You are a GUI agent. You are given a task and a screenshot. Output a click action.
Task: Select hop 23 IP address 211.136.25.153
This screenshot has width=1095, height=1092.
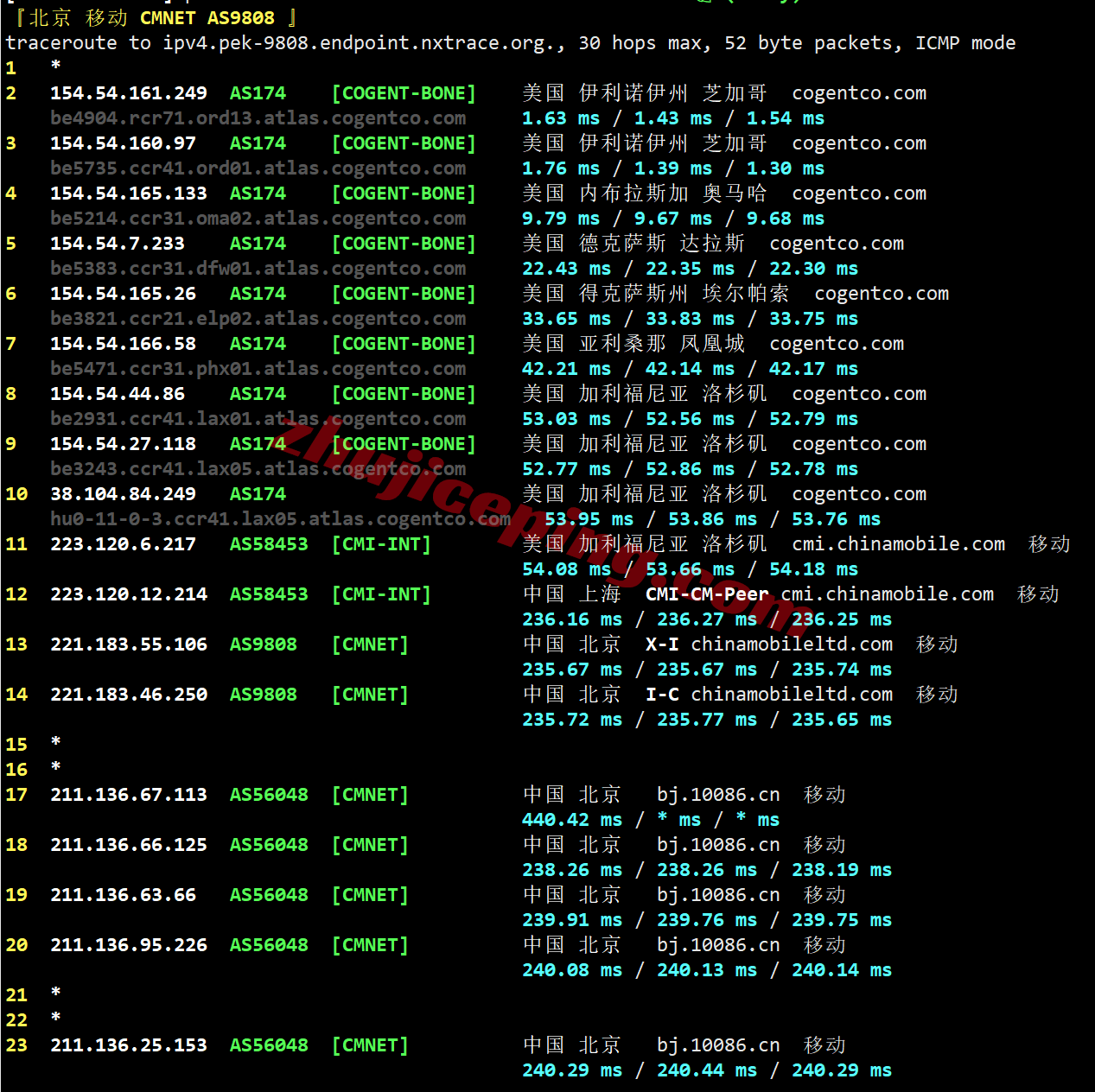[129, 1045]
